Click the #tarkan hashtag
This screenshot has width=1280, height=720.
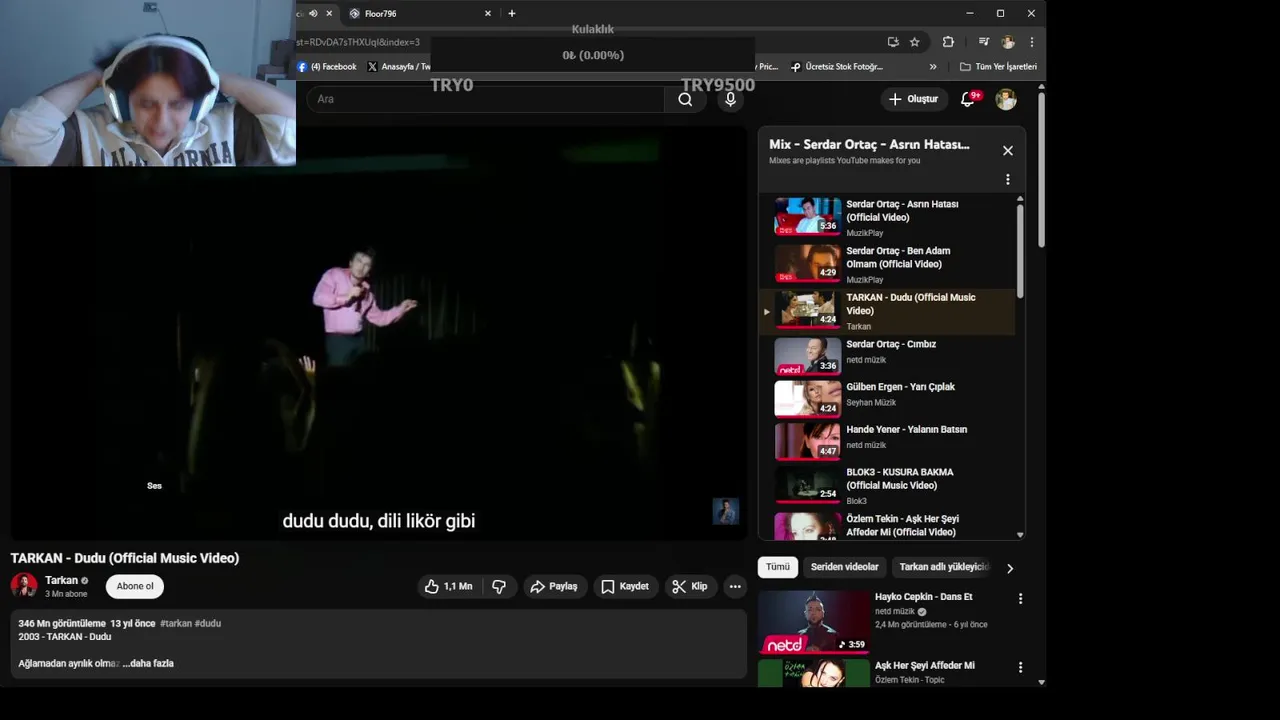coord(175,623)
